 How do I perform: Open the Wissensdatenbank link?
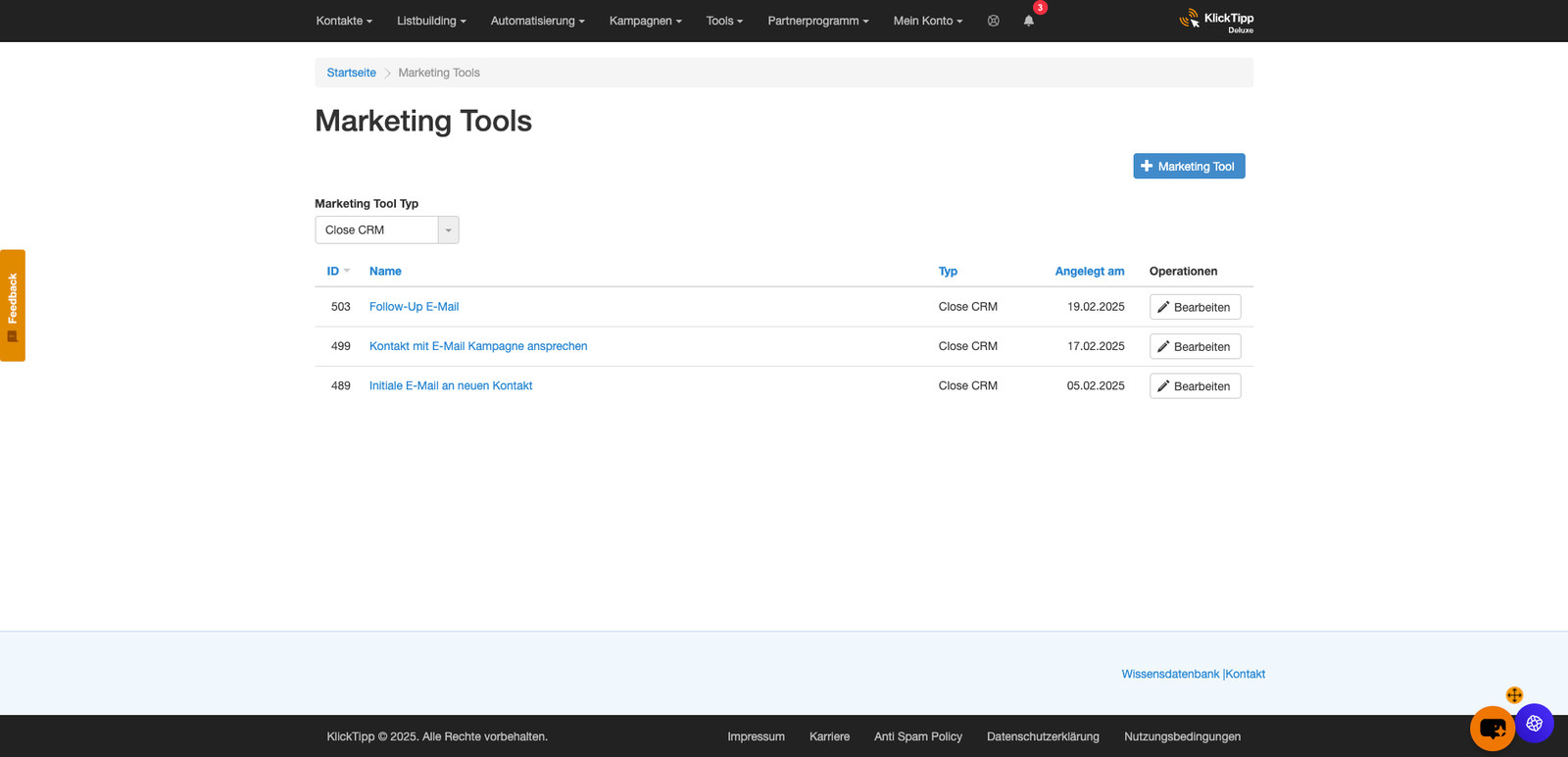tap(1170, 674)
